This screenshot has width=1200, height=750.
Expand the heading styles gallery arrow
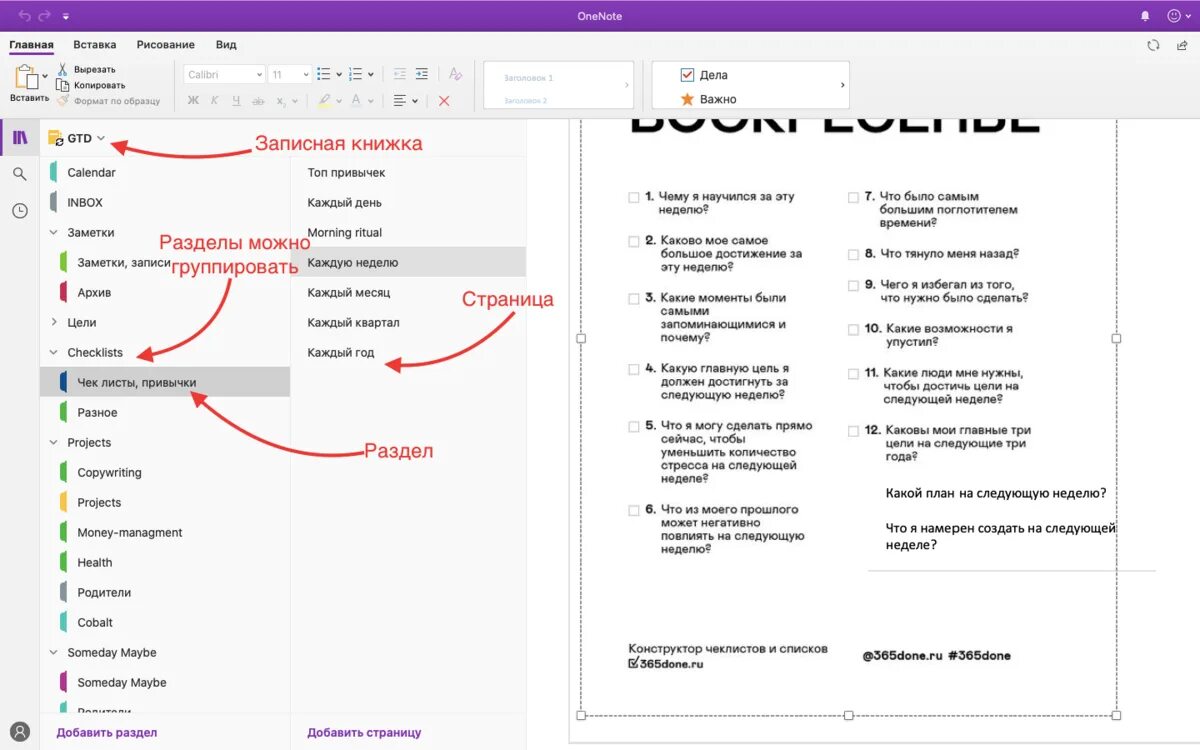point(627,85)
